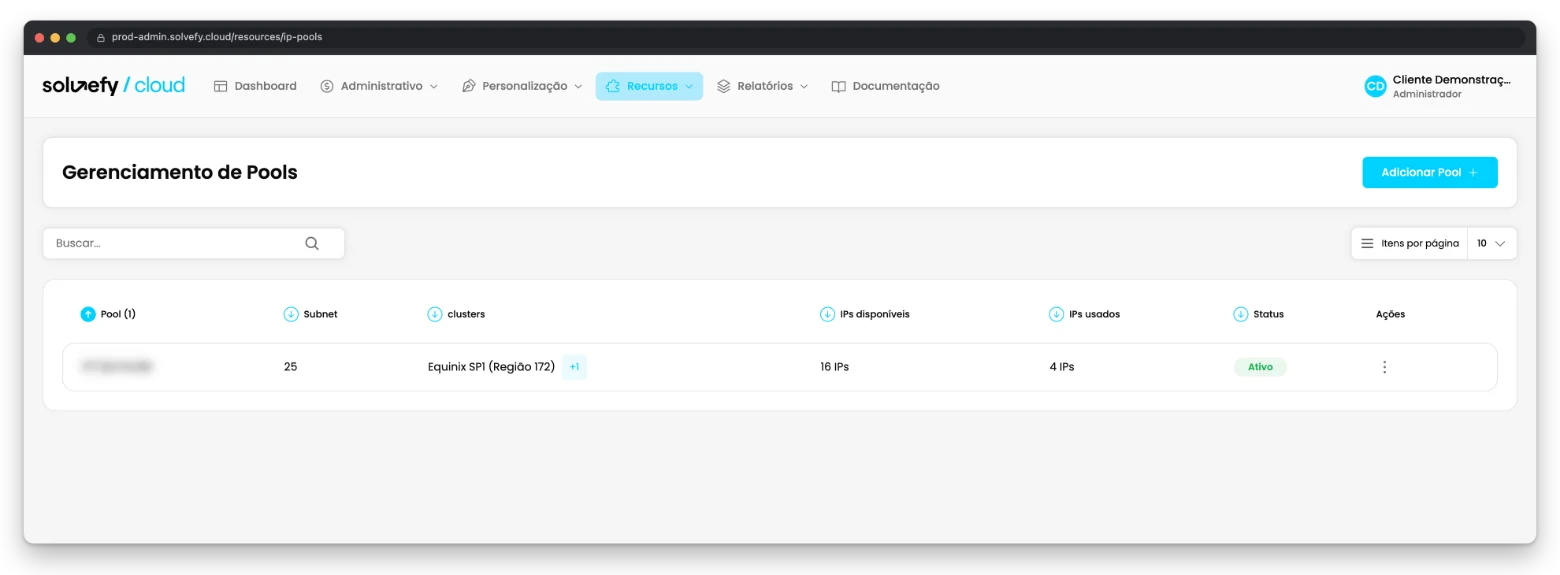Click the Adicionar Pool button

1430,172
